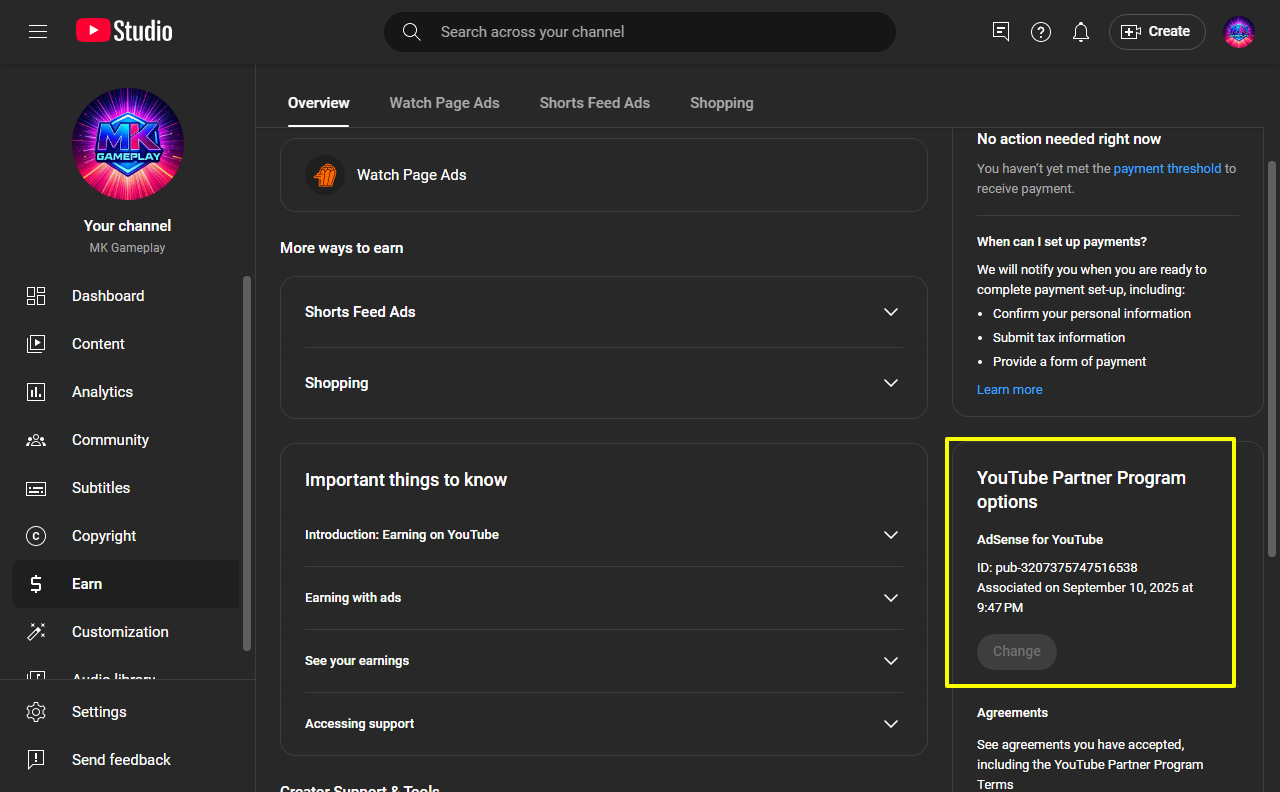This screenshot has width=1280, height=792.
Task: Expand the Shopping row chevron
Action: (x=891, y=383)
